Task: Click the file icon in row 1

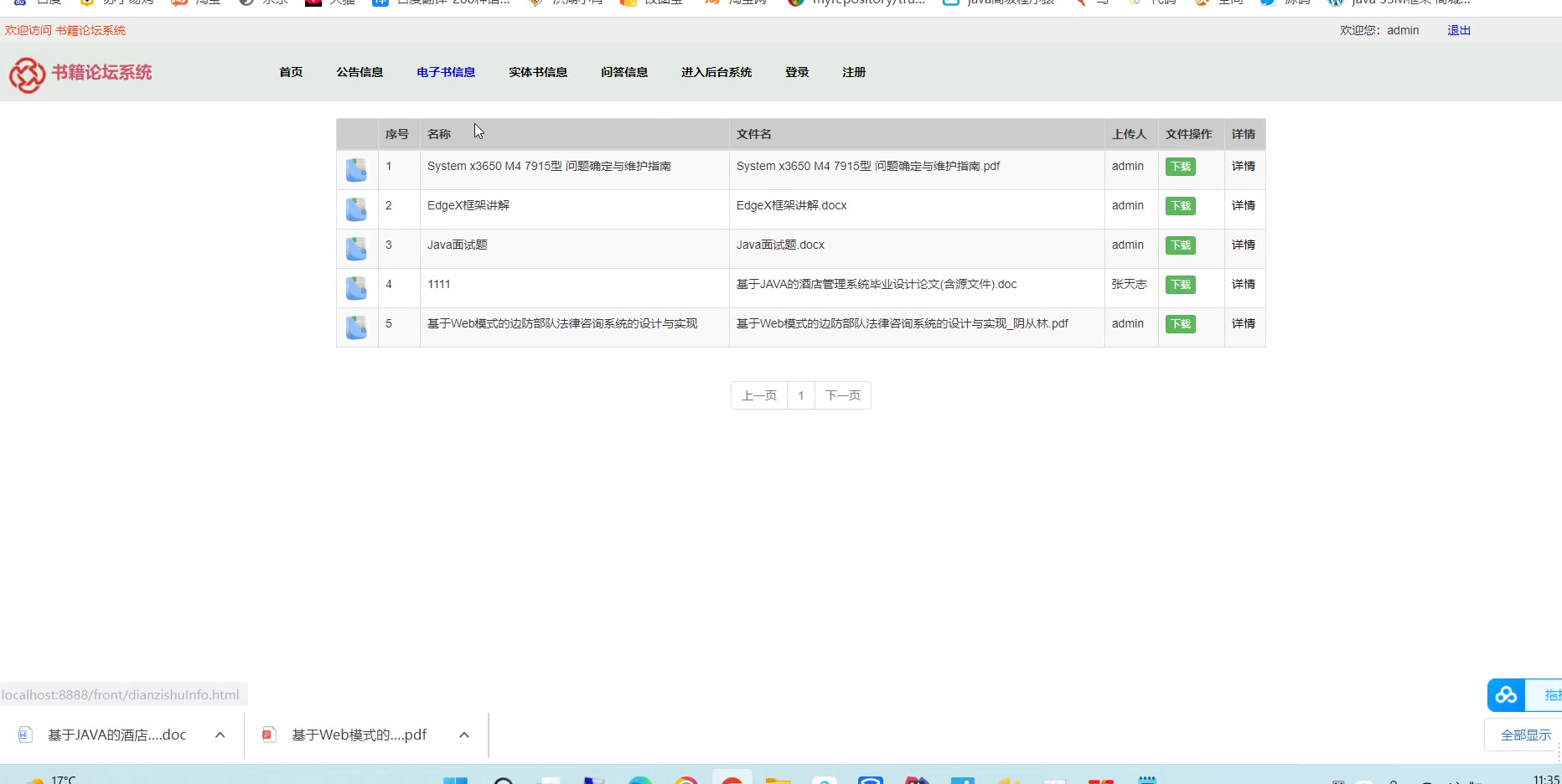Action: coord(356,170)
